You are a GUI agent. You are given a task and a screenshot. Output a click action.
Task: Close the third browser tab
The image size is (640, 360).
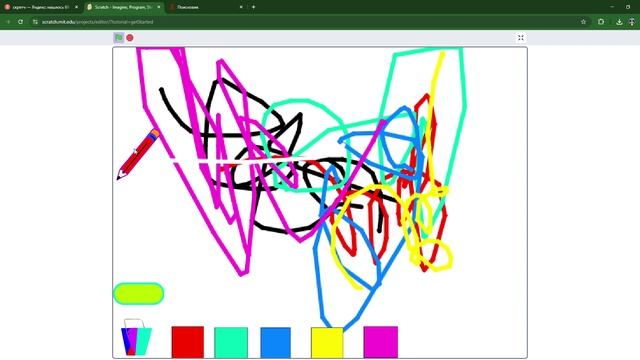pyautogui.click(x=241, y=7)
